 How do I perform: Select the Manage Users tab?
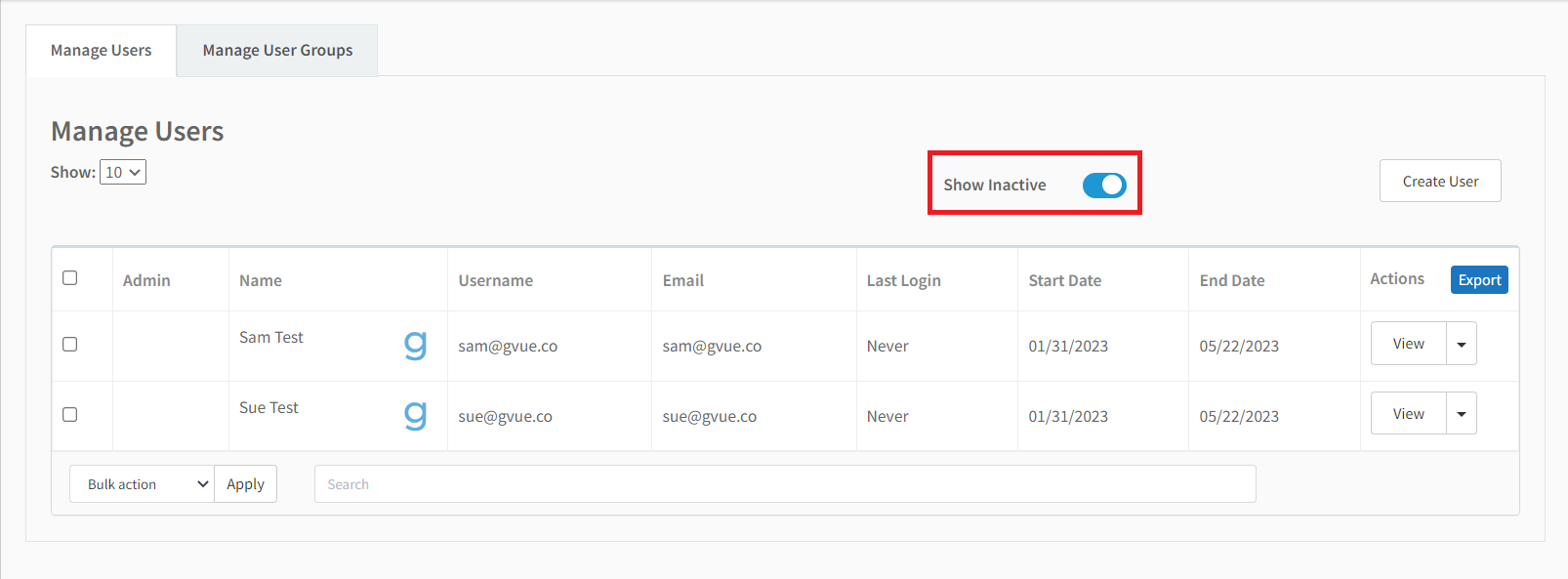point(102,51)
